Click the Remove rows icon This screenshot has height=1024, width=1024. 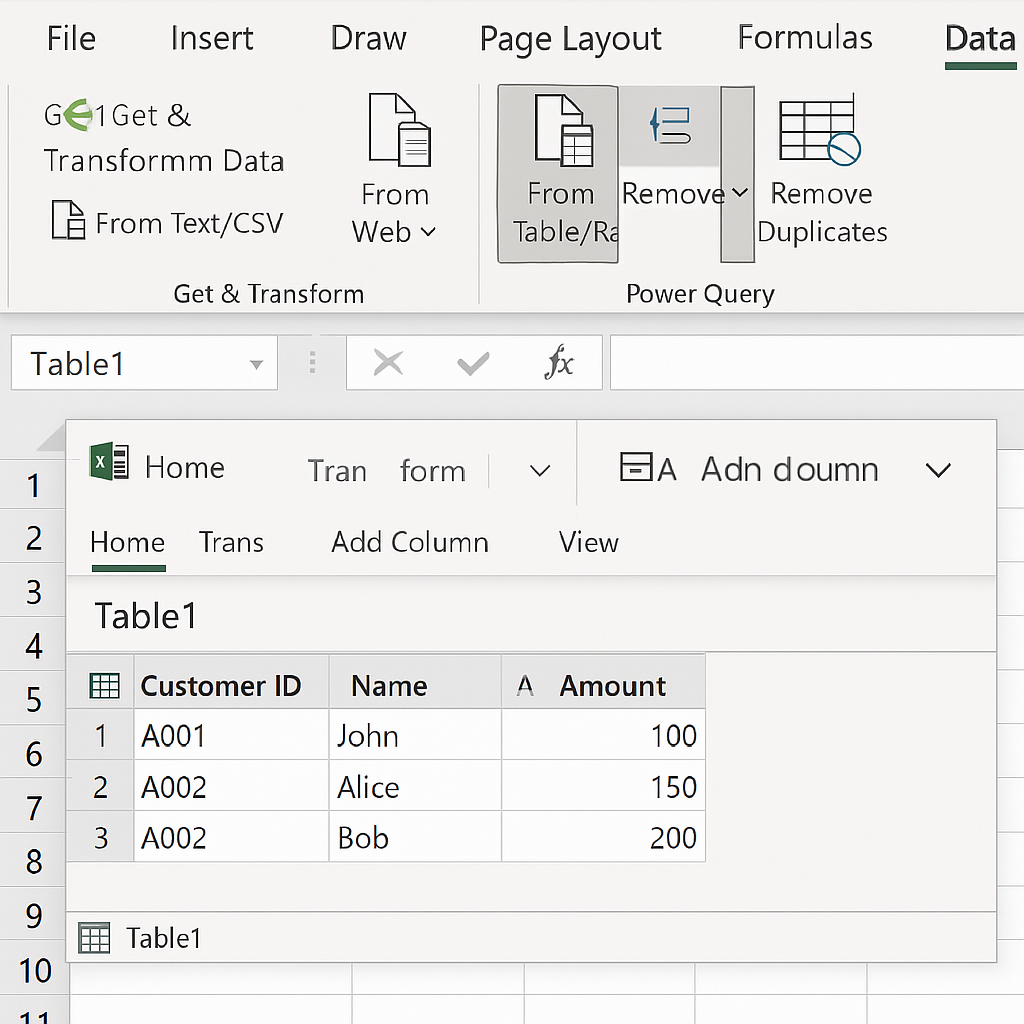pyautogui.click(x=670, y=125)
